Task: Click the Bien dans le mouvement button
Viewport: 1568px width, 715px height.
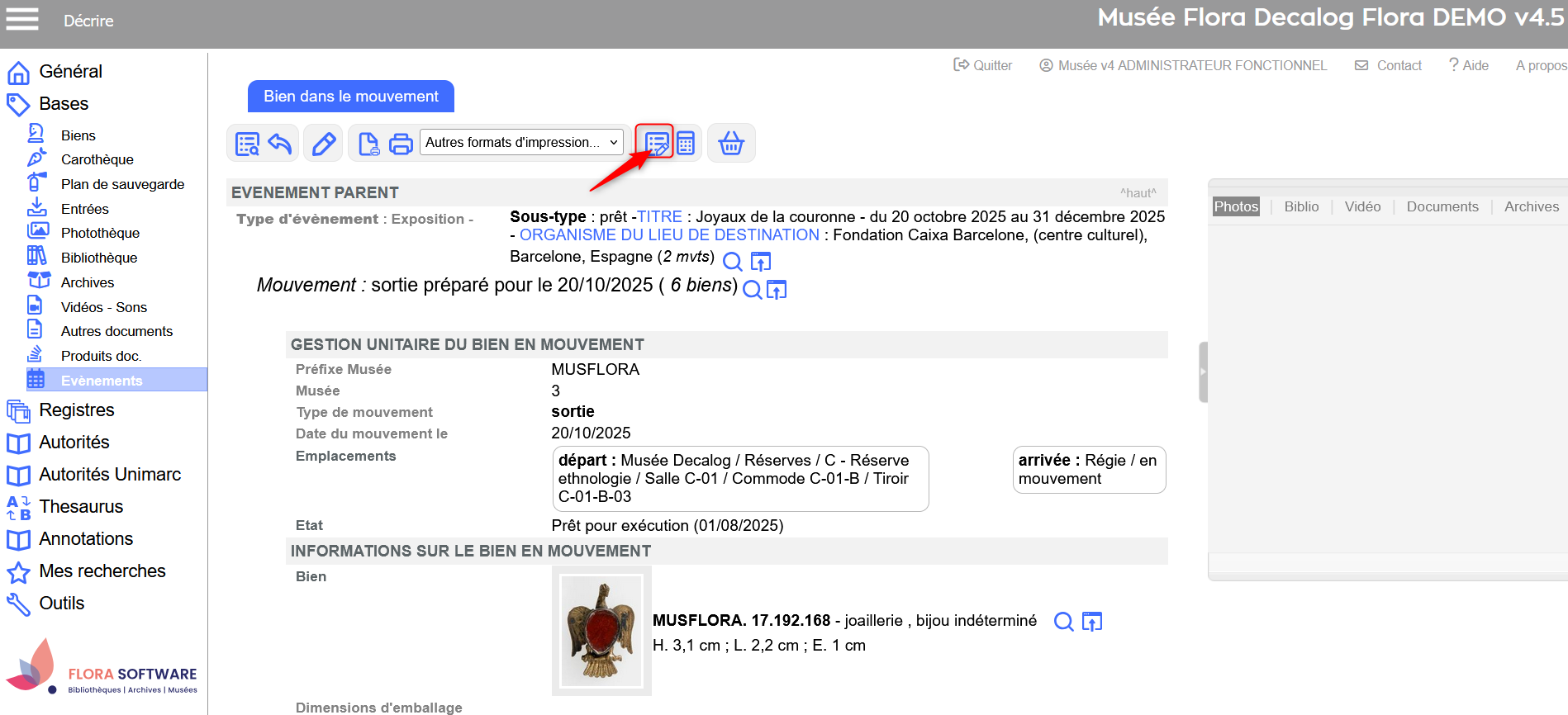Action: (x=351, y=97)
